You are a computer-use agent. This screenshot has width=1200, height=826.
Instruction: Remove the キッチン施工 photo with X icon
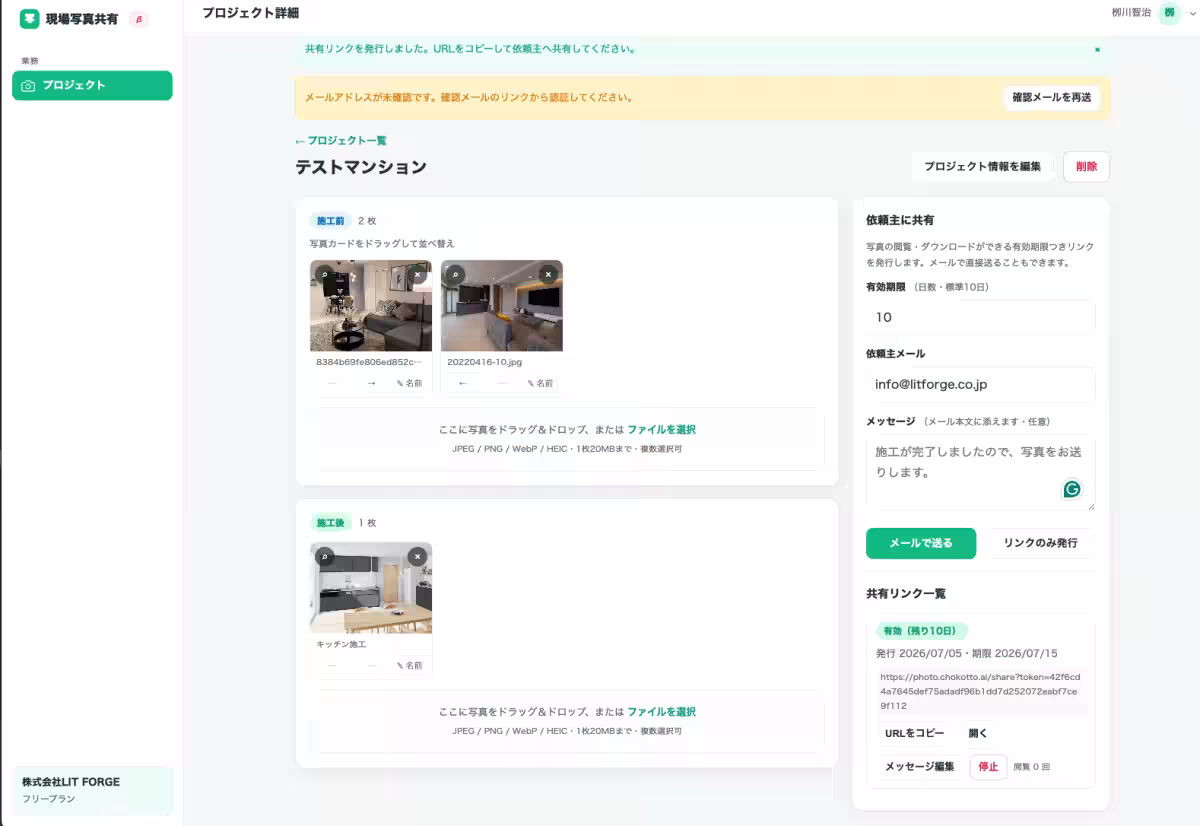coord(418,556)
